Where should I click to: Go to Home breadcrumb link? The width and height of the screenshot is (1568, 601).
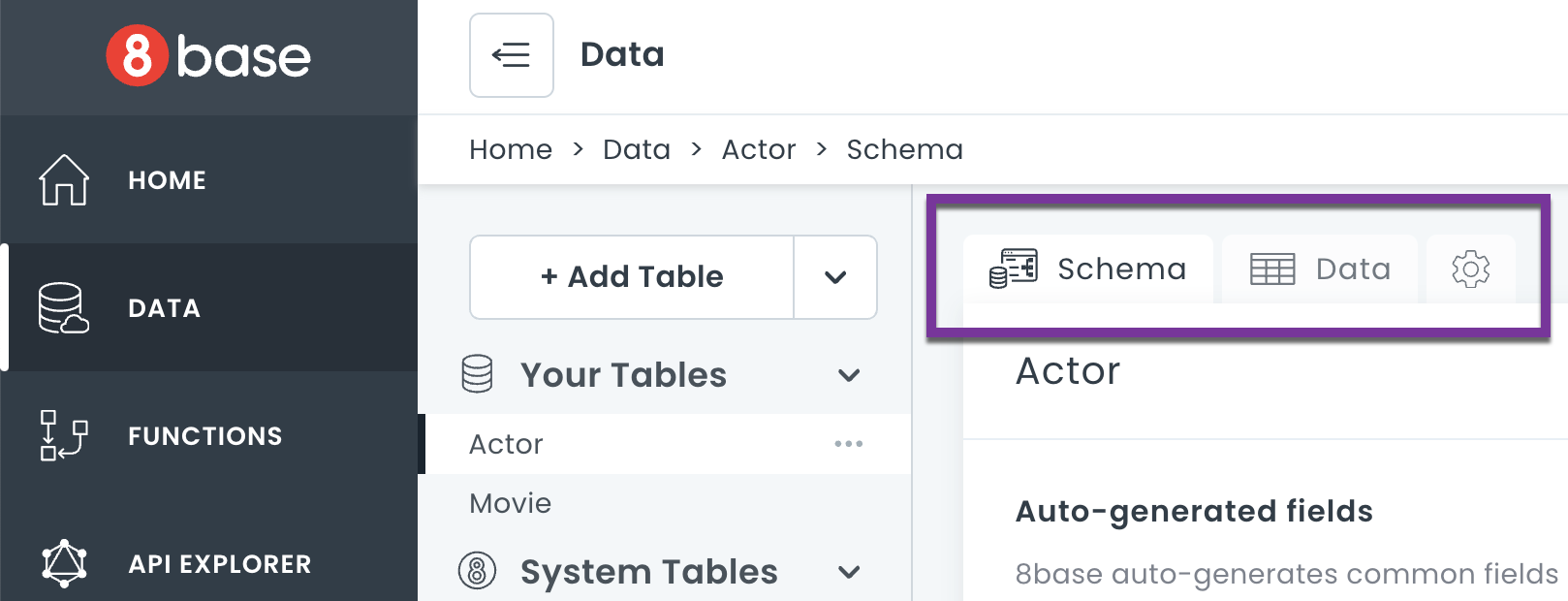[511, 149]
